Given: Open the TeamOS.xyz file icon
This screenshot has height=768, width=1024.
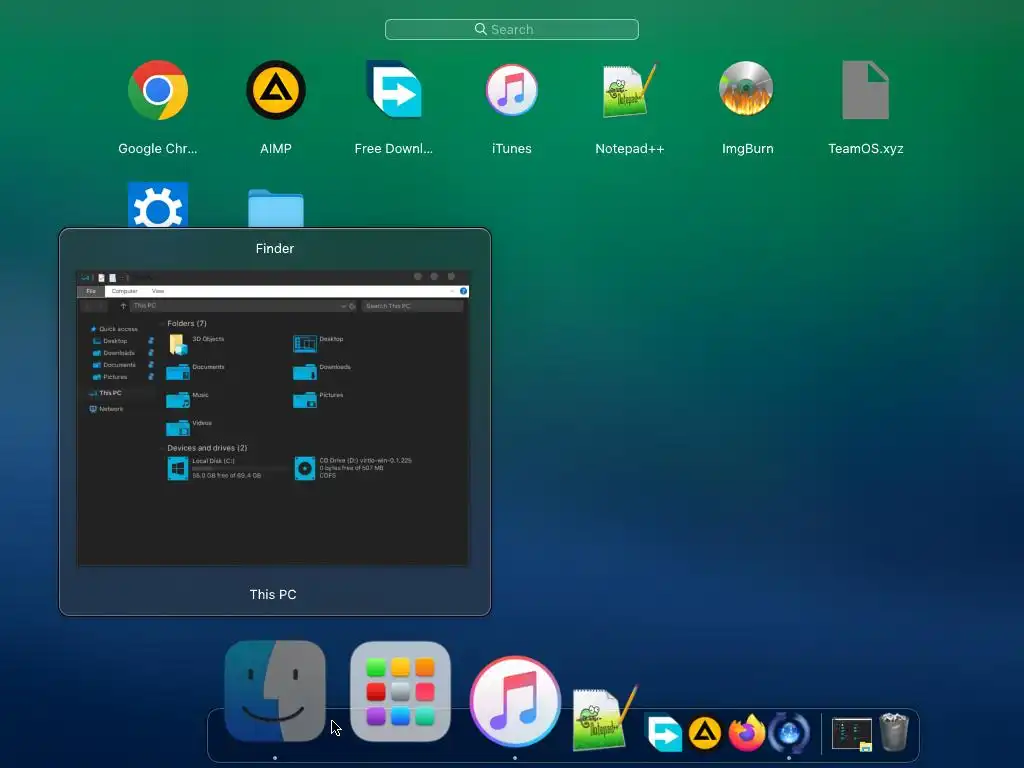Looking at the screenshot, I should coord(865,90).
